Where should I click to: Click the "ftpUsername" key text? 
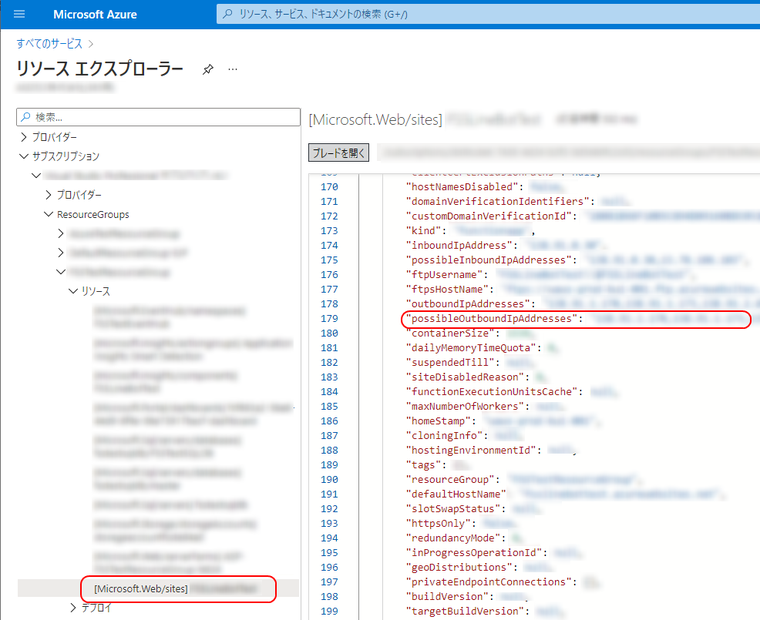pyautogui.click(x=443, y=274)
